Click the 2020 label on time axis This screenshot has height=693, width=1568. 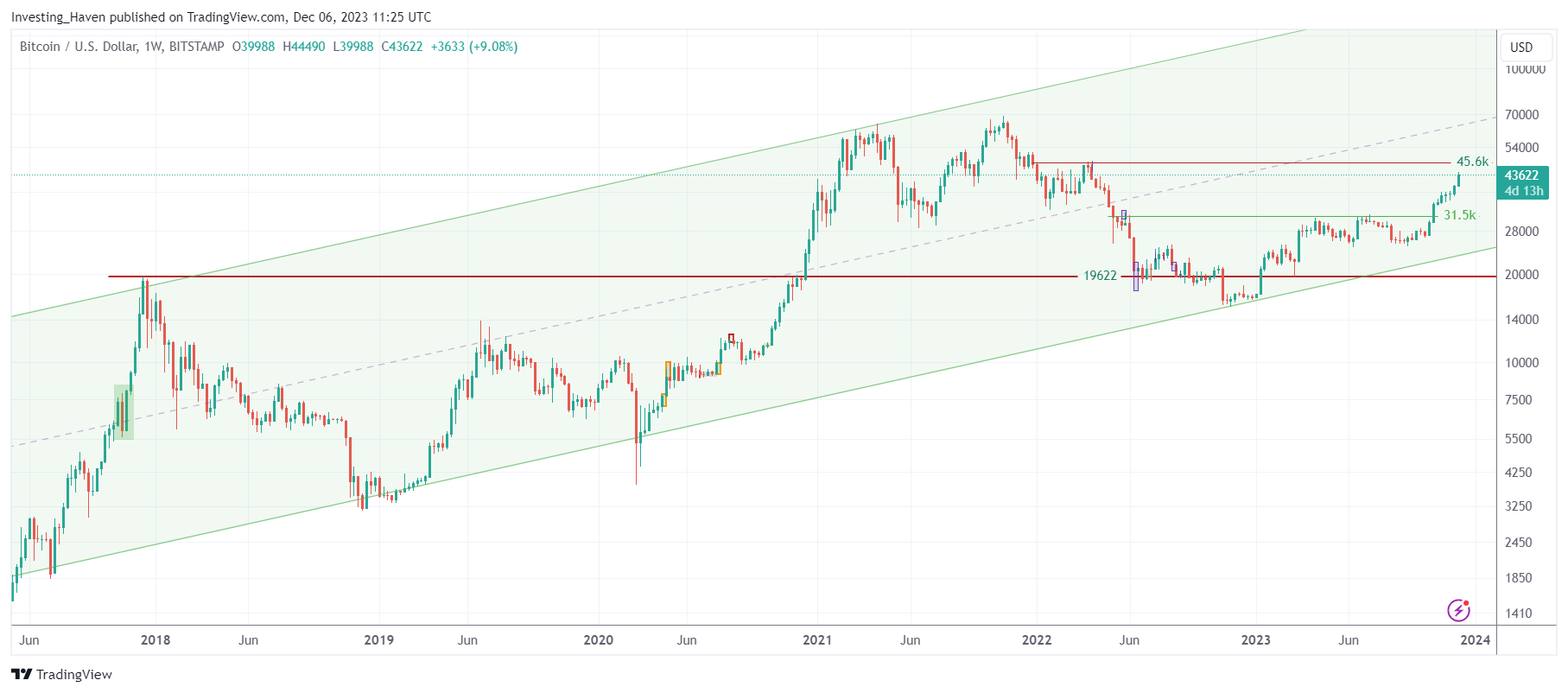[598, 640]
